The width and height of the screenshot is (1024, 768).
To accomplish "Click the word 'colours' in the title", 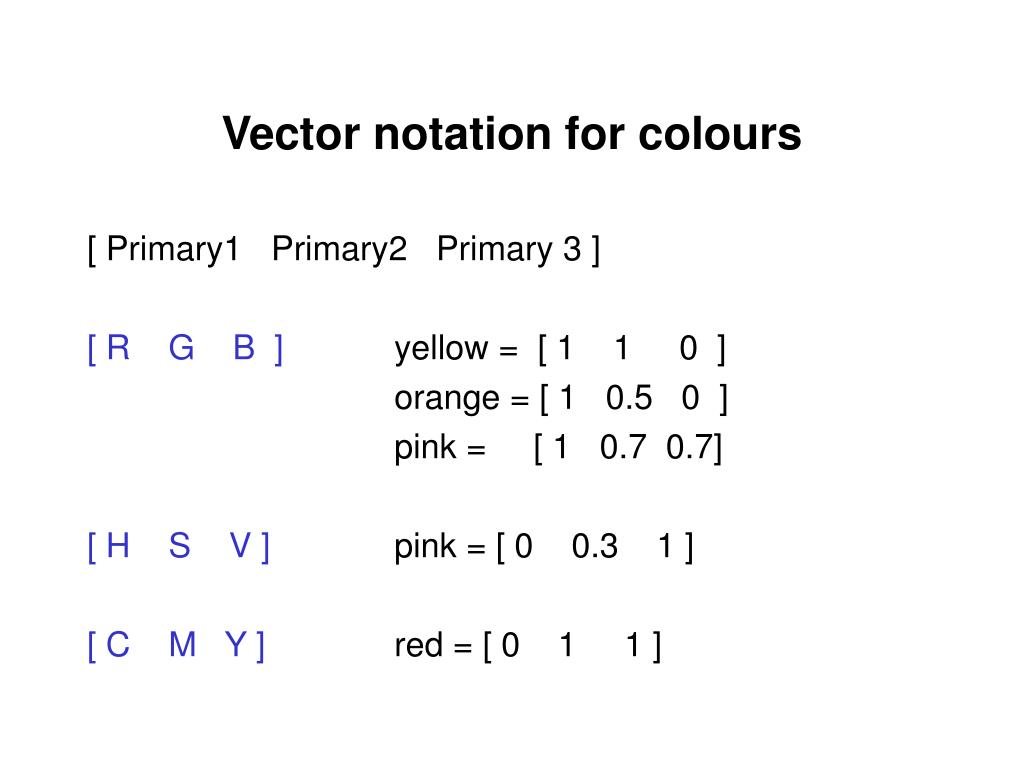I will [720, 133].
